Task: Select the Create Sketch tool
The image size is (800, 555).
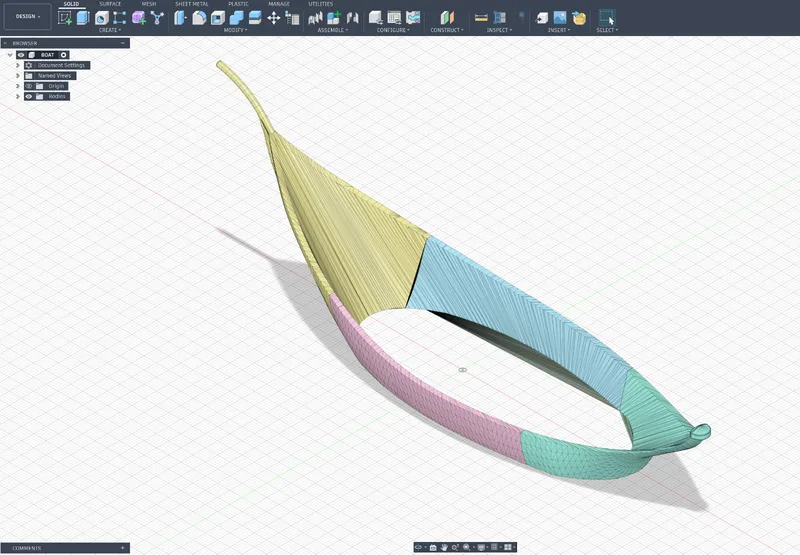Action: click(x=65, y=18)
